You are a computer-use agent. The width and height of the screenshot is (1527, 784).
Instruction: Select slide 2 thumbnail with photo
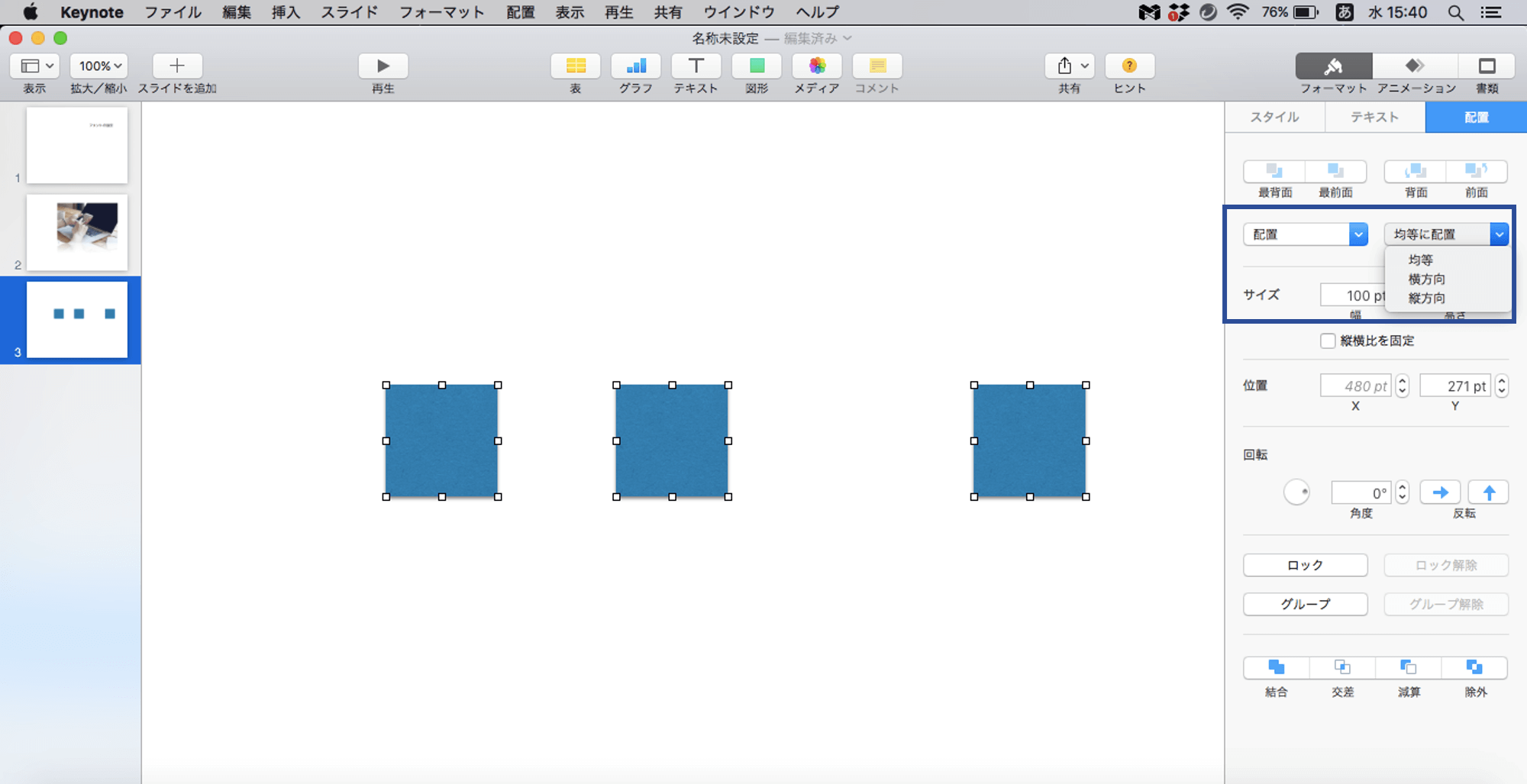(x=77, y=232)
